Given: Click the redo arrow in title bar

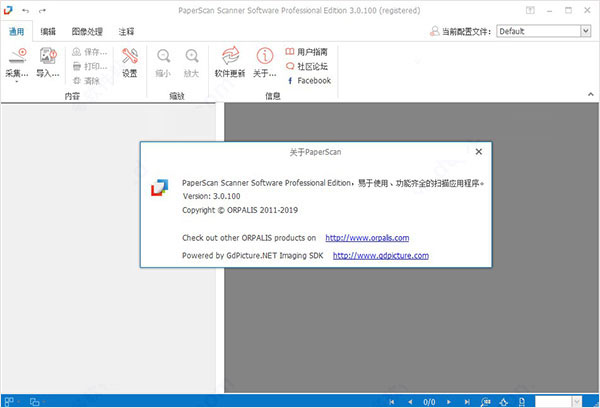Looking at the screenshot, I should pyautogui.click(x=42, y=10).
